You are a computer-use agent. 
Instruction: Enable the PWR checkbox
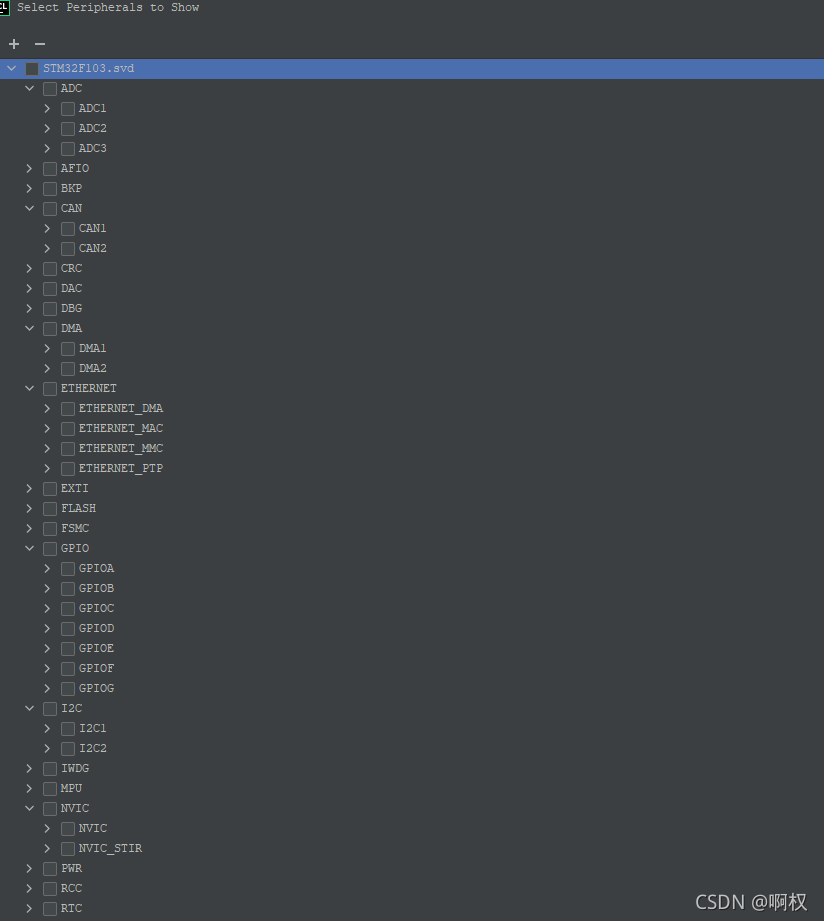[50, 869]
